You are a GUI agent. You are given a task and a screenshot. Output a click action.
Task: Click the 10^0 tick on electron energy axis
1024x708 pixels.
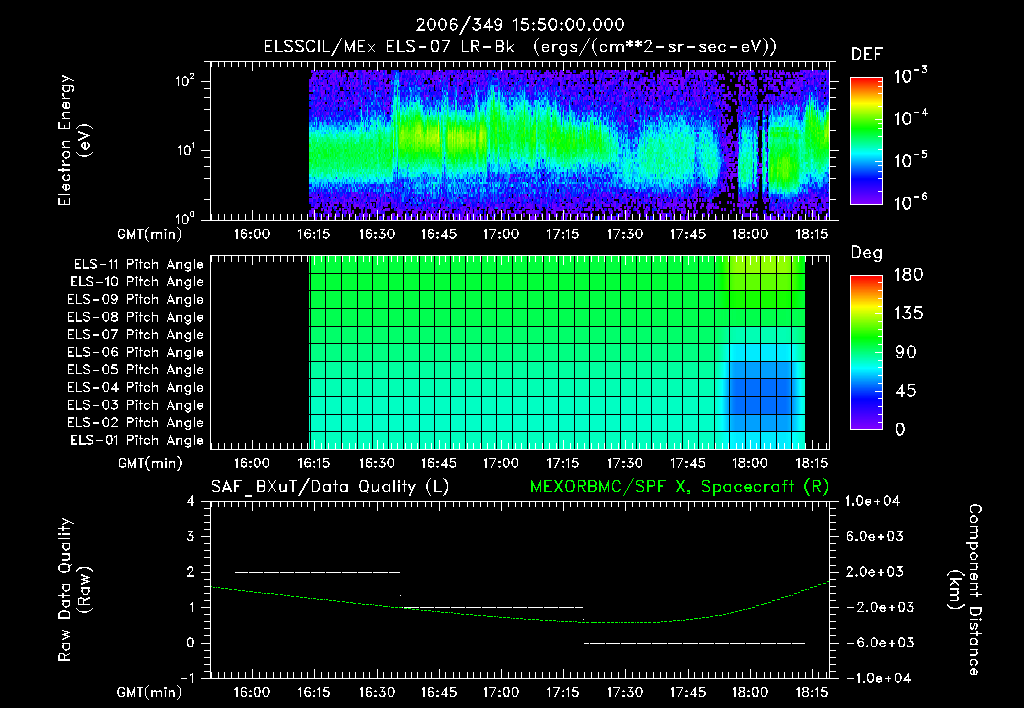pyautogui.click(x=185, y=218)
